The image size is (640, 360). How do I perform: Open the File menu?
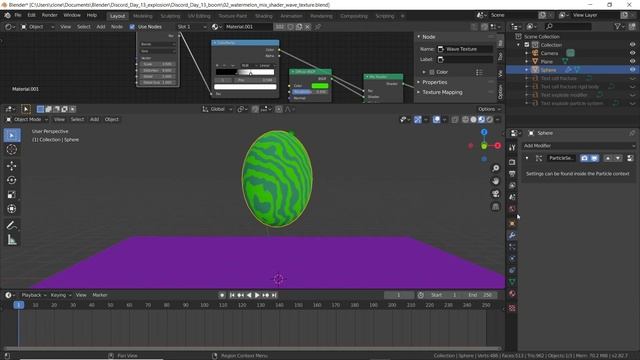(18, 16)
